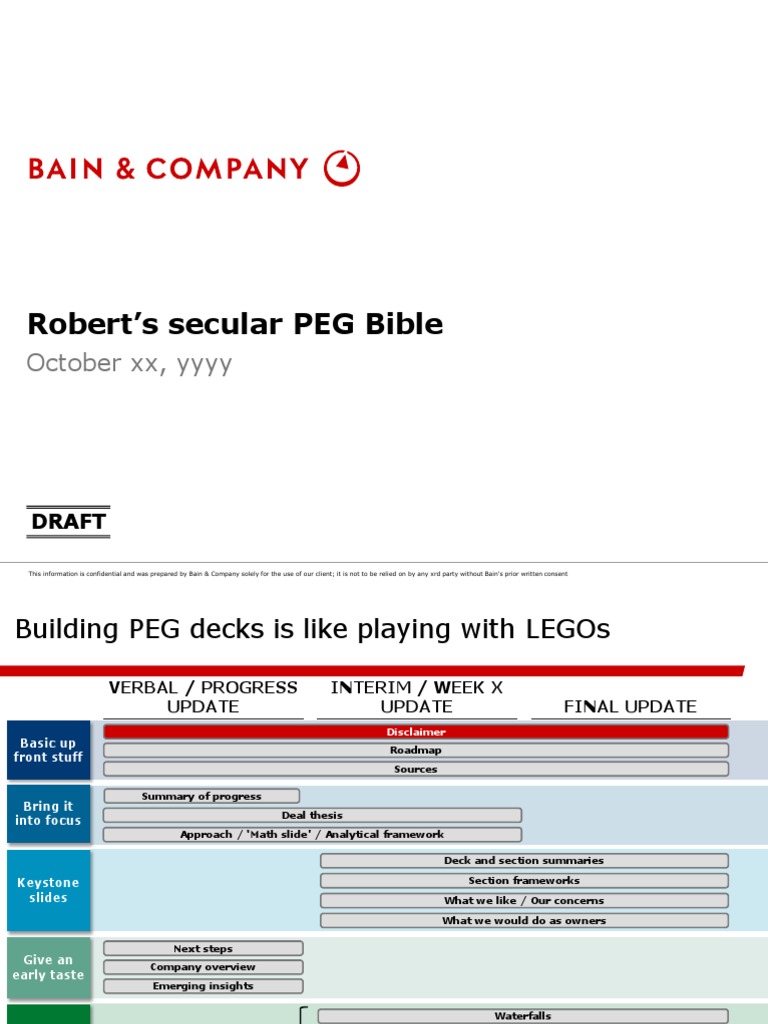The height and width of the screenshot is (1024, 768).
Task: Select the Roadmap bar
Action: click(x=416, y=750)
